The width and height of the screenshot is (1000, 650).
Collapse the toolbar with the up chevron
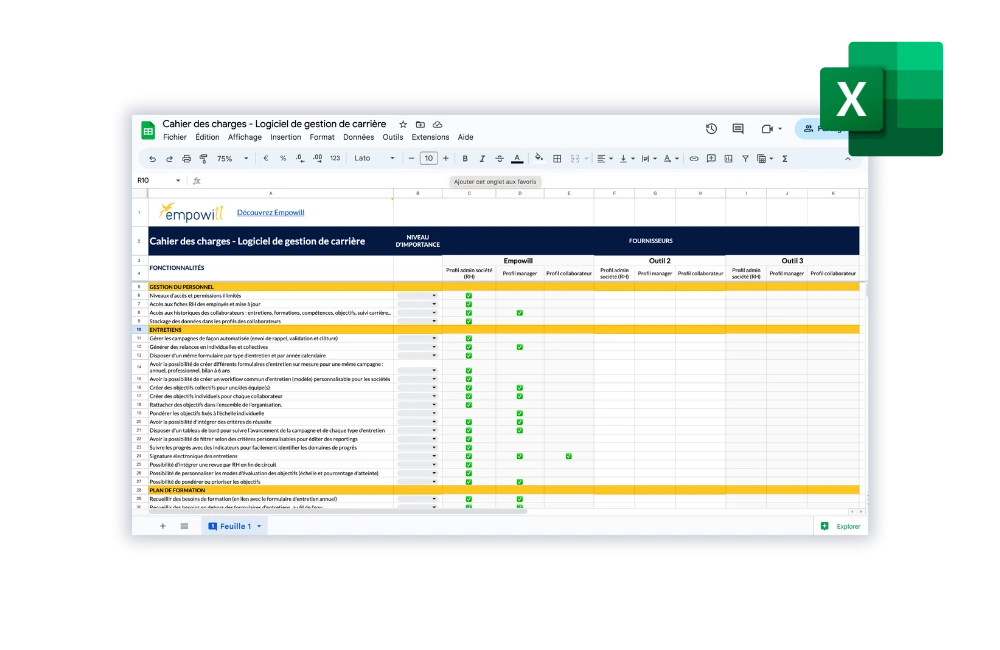point(848,159)
